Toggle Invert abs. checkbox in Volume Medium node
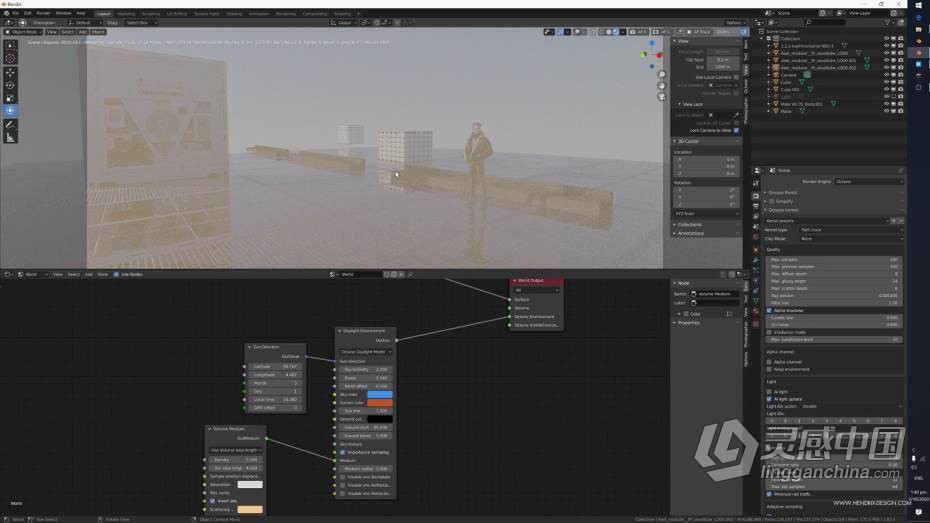The width and height of the screenshot is (930, 523). coord(213,501)
